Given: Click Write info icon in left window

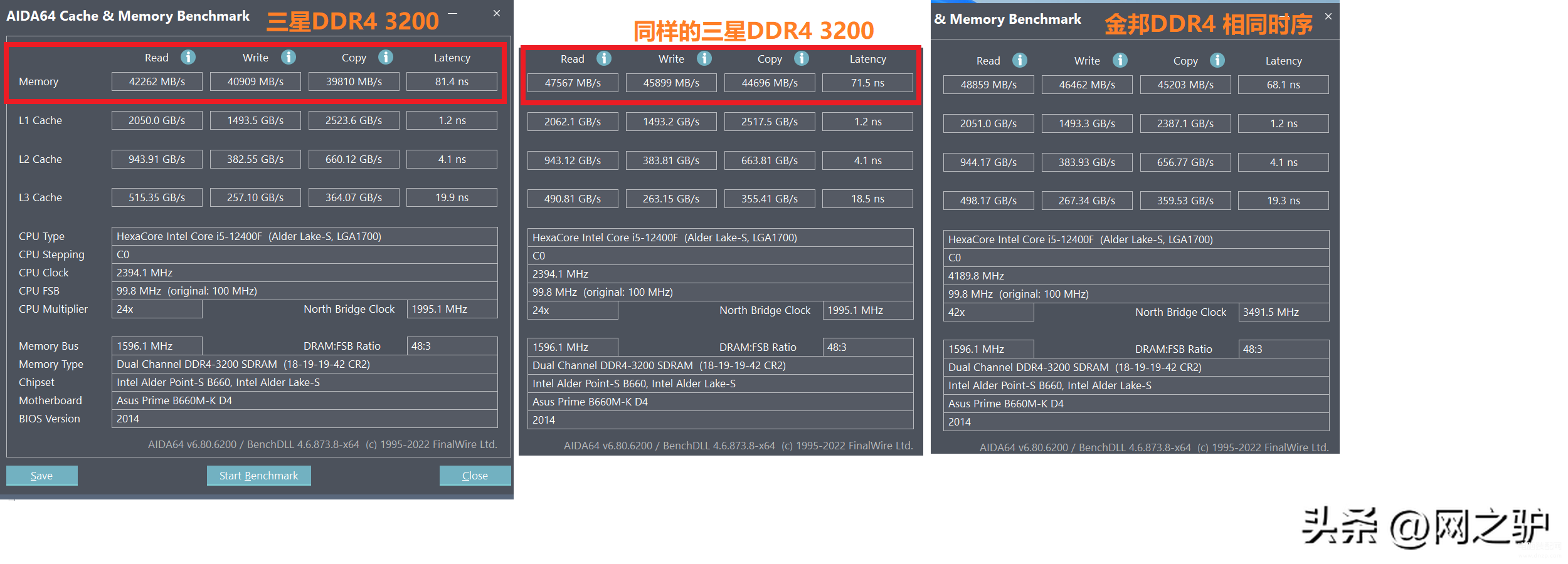Looking at the screenshot, I should [x=289, y=57].
